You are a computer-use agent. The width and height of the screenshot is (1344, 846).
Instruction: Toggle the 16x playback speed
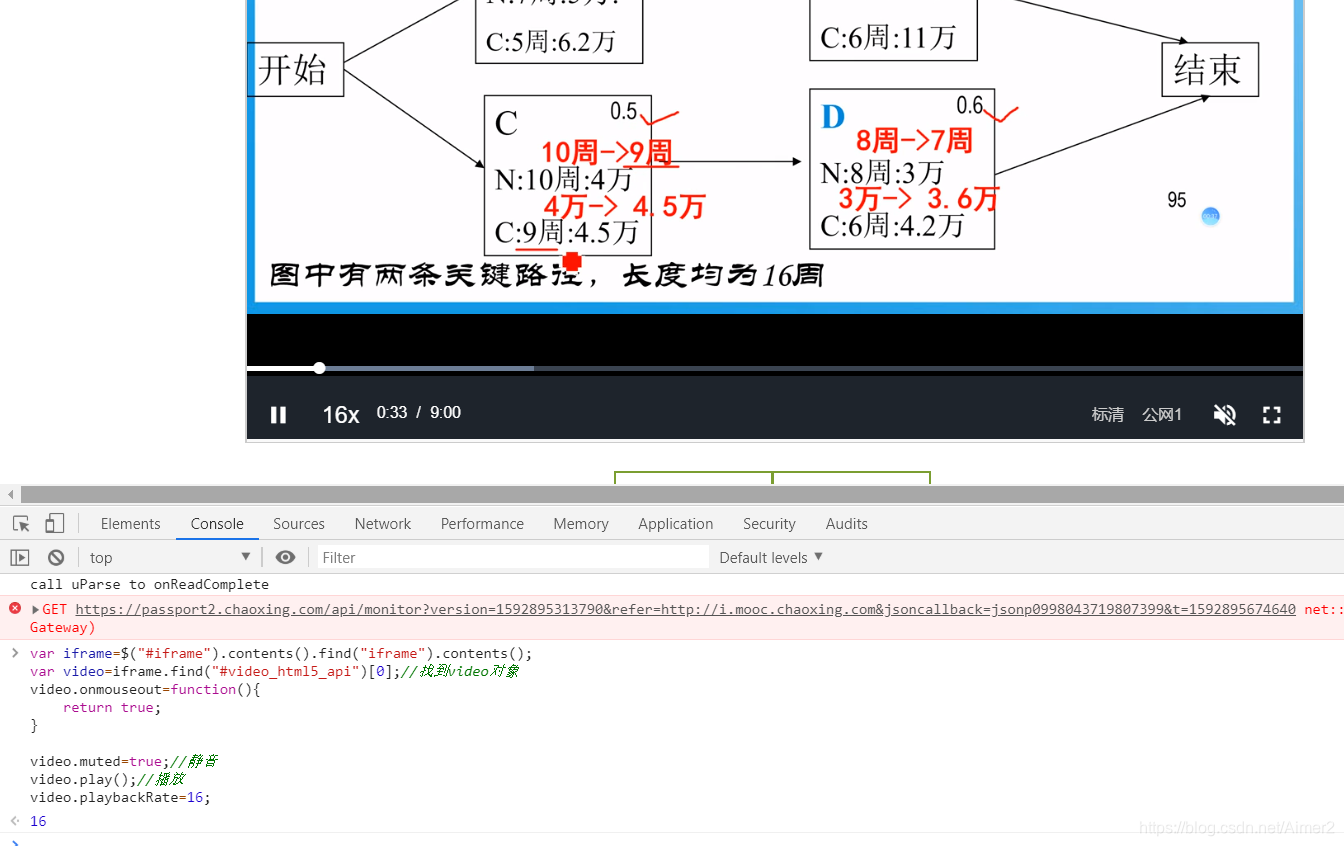click(x=340, y=414)
